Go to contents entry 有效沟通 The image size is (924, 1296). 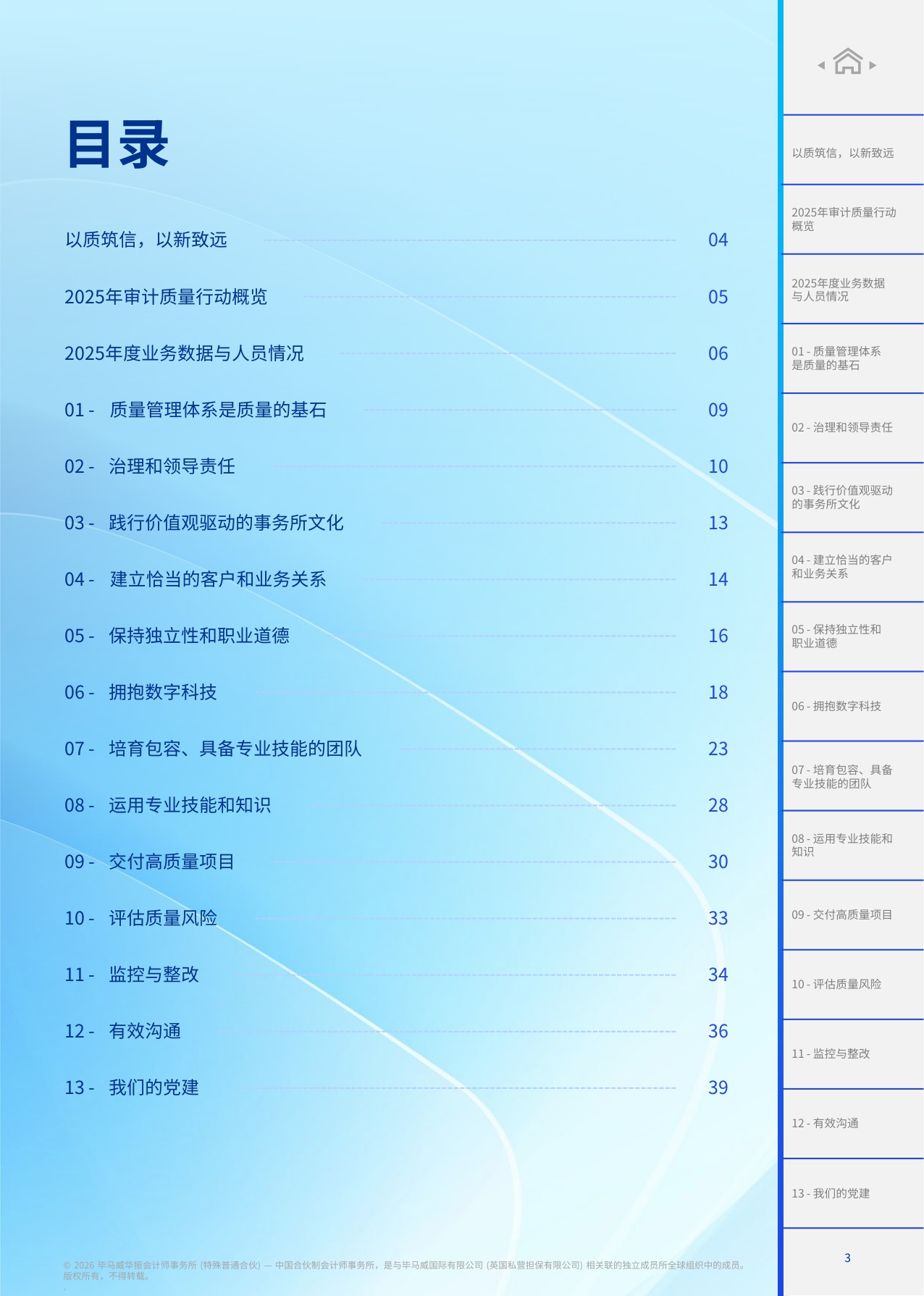click(x=145, y=1031)
